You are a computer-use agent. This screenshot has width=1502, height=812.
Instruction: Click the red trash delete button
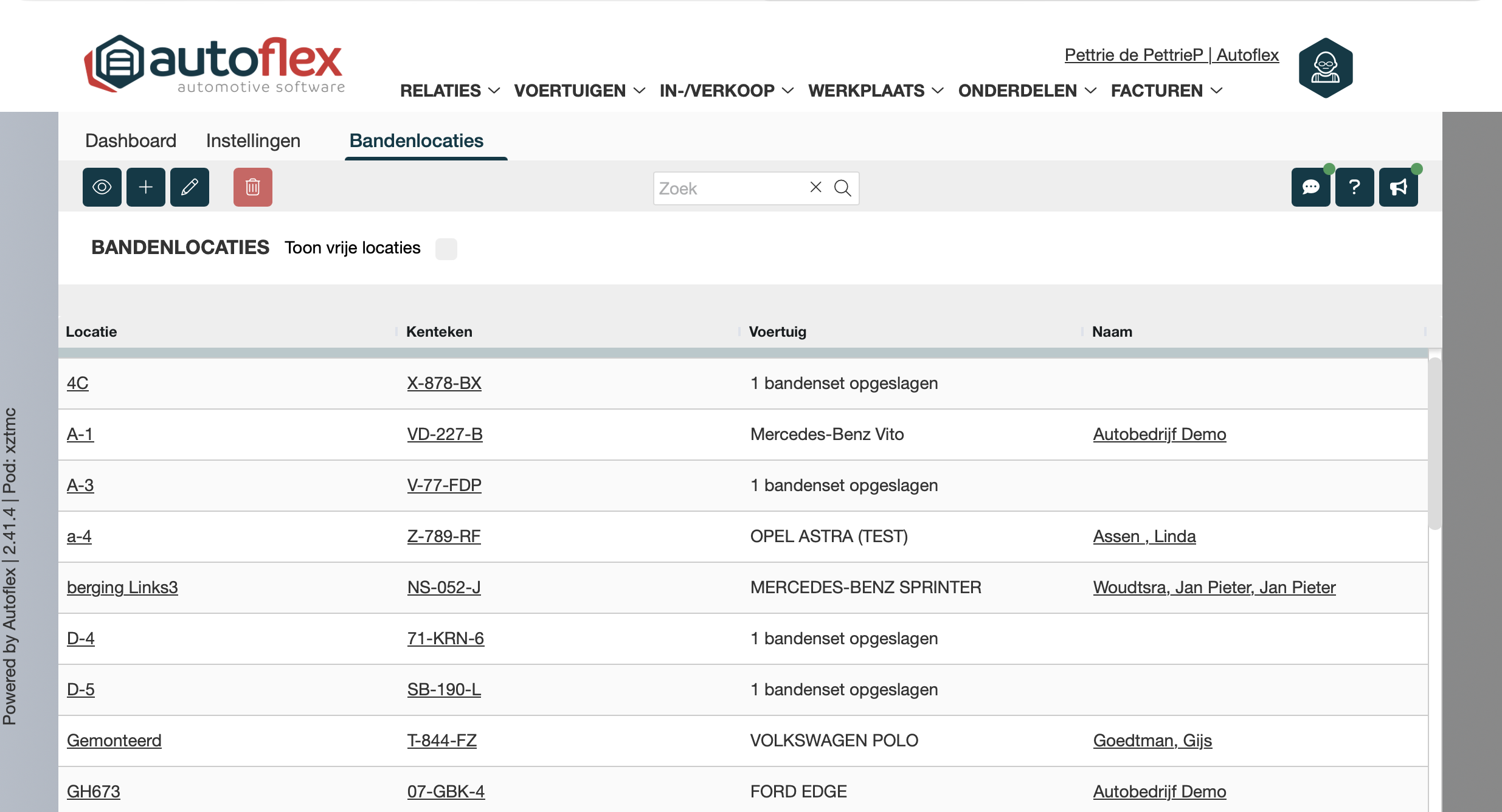pyautogui.click(x=253, y=187)
